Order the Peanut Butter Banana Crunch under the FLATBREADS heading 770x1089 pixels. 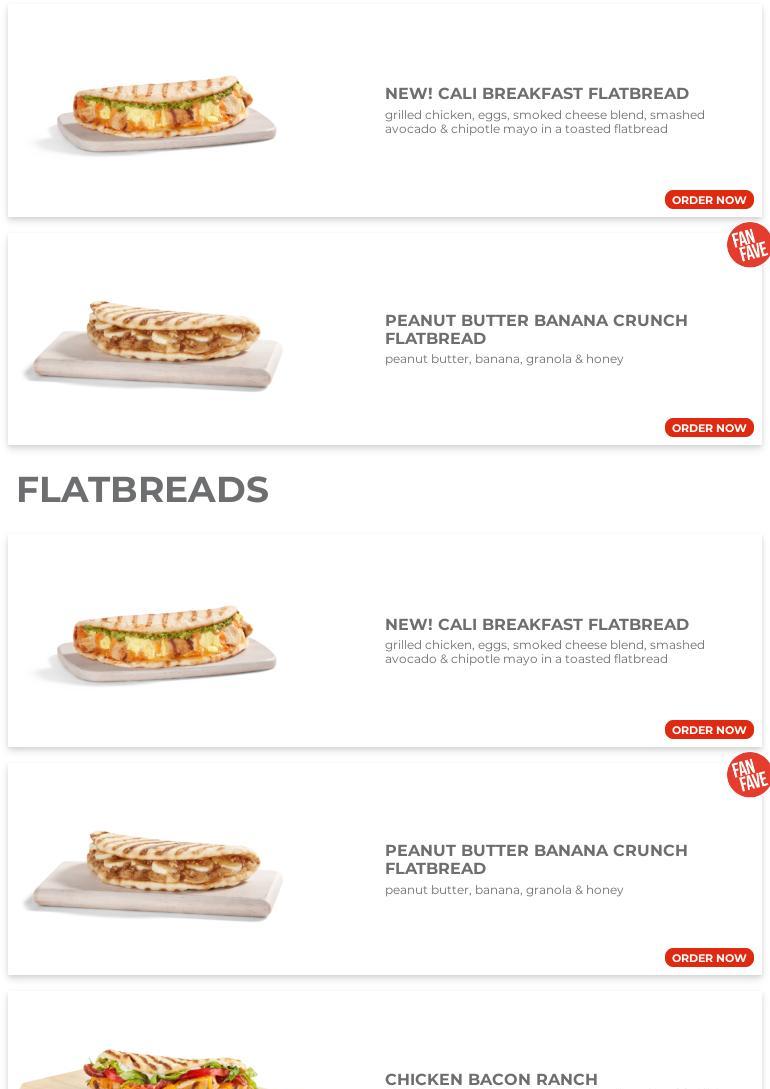tap(709, 958)
